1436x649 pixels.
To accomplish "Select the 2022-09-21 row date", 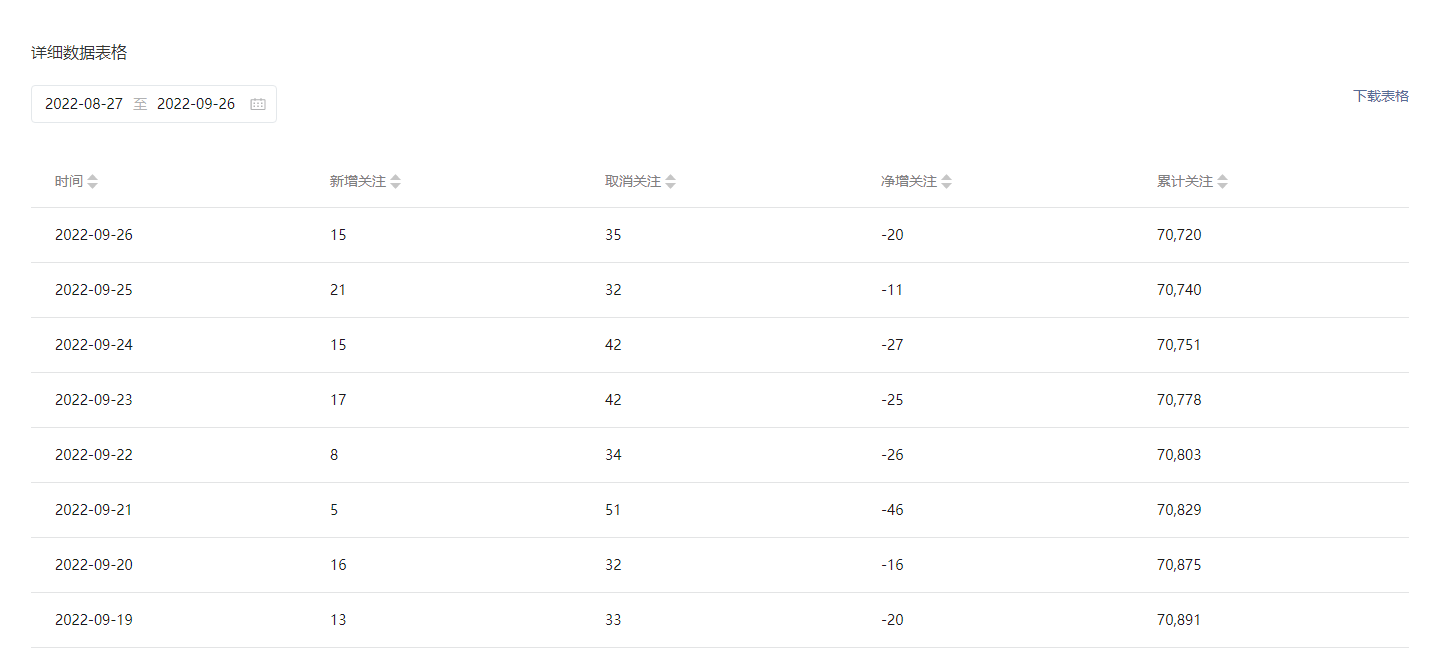I will [94, 510].
